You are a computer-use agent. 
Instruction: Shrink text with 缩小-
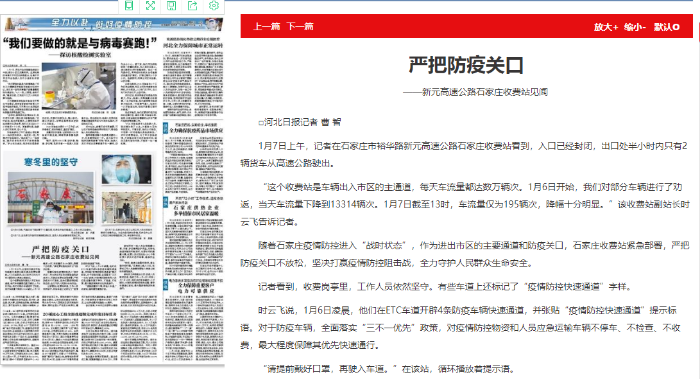point(635,27)
